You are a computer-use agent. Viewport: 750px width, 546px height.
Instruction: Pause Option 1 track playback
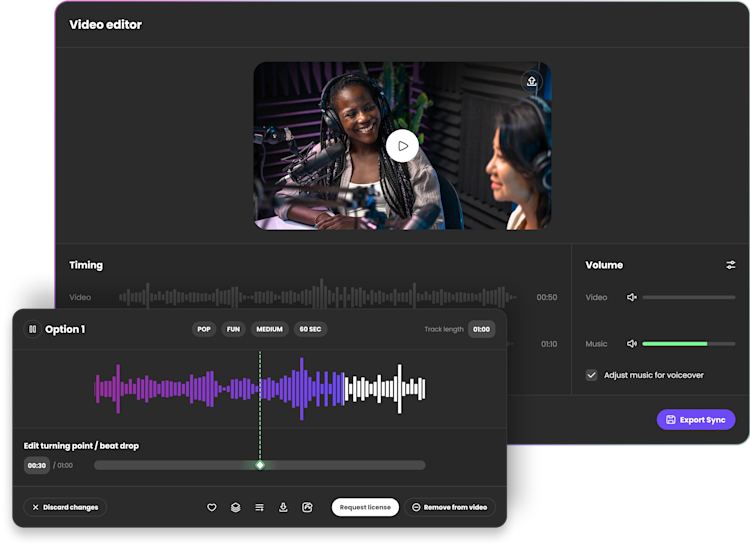(33, 329)
